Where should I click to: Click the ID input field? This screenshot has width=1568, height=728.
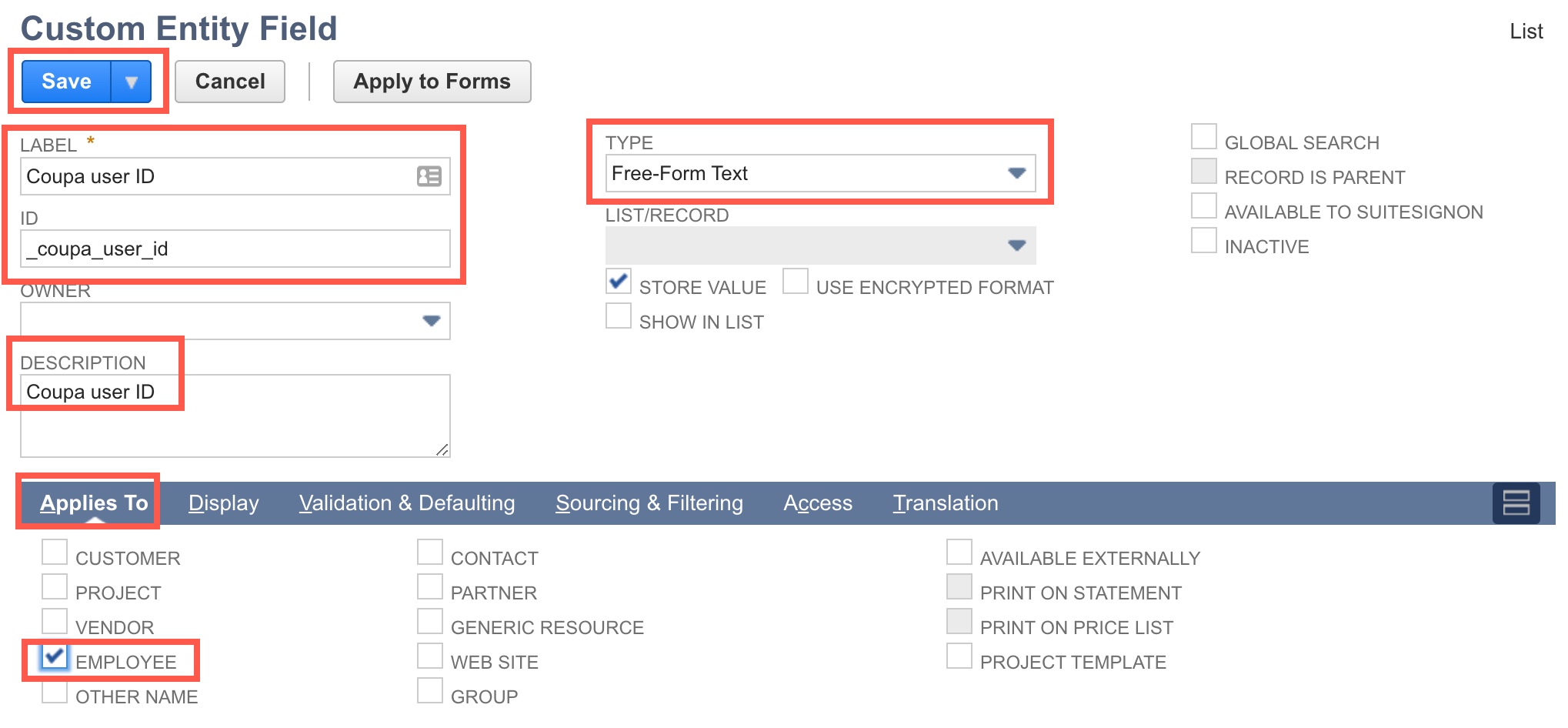tap(235, 249)
